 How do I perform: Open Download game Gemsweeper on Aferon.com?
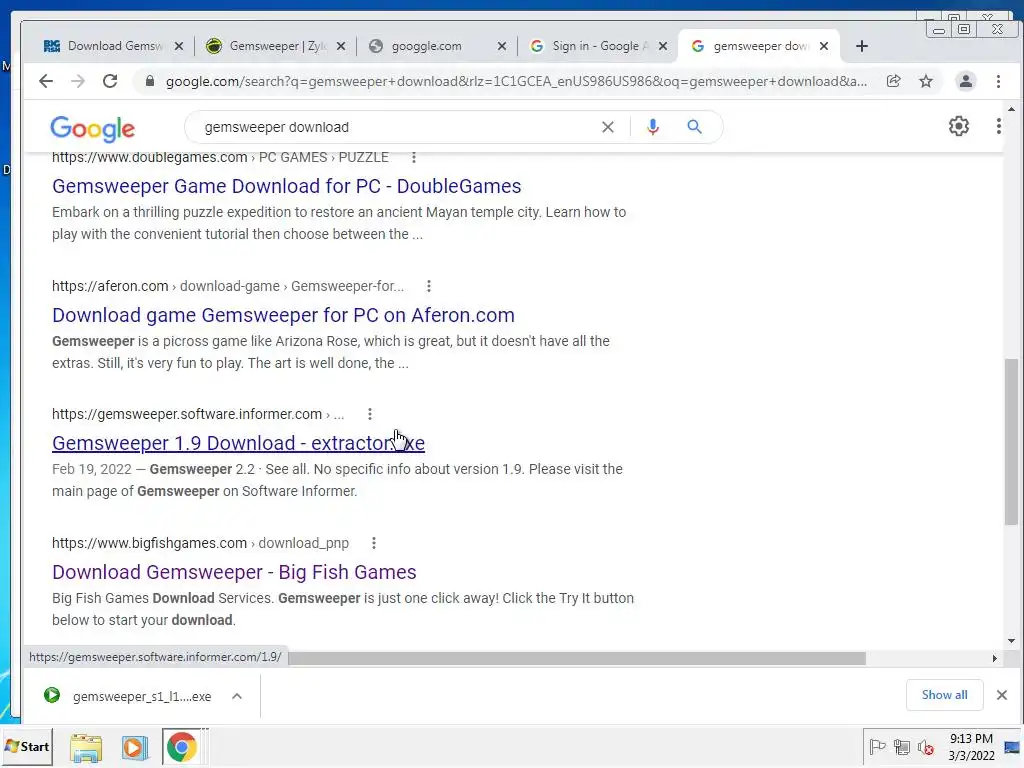pos(283,315)
